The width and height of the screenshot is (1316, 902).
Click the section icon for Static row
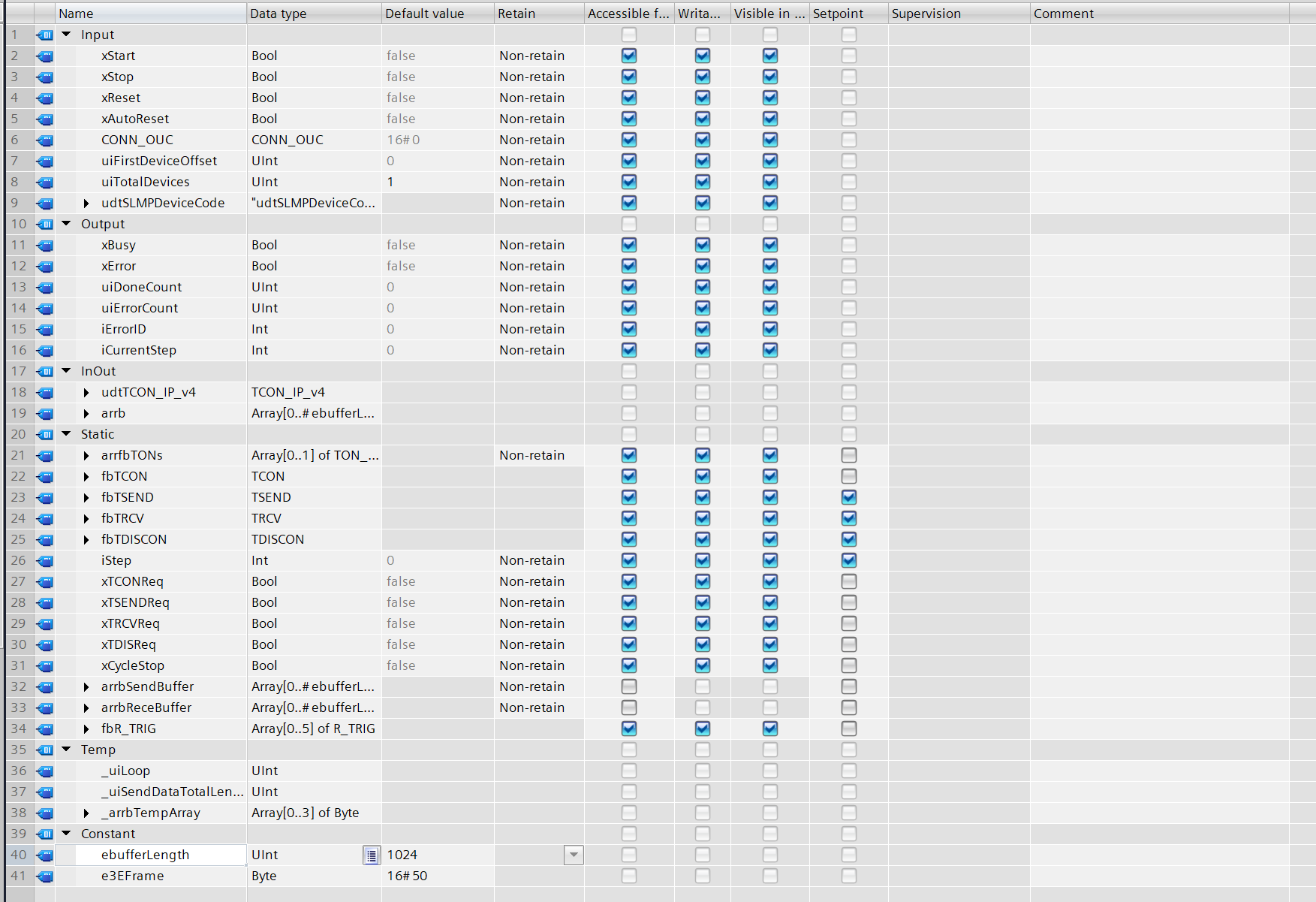click(x=45, y=434)
